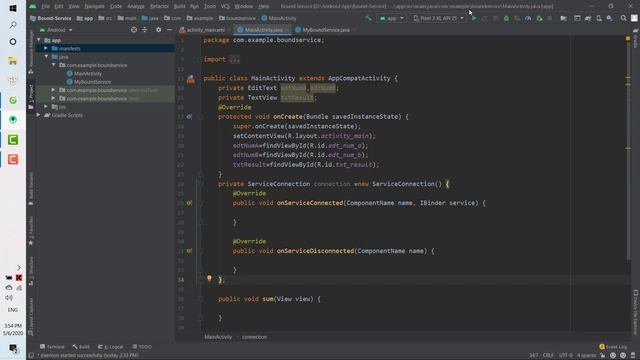Open File Explorer from the taskbar
Image resolution: width=640 pixels, height=360 pixels.
[x=13, y=61]
